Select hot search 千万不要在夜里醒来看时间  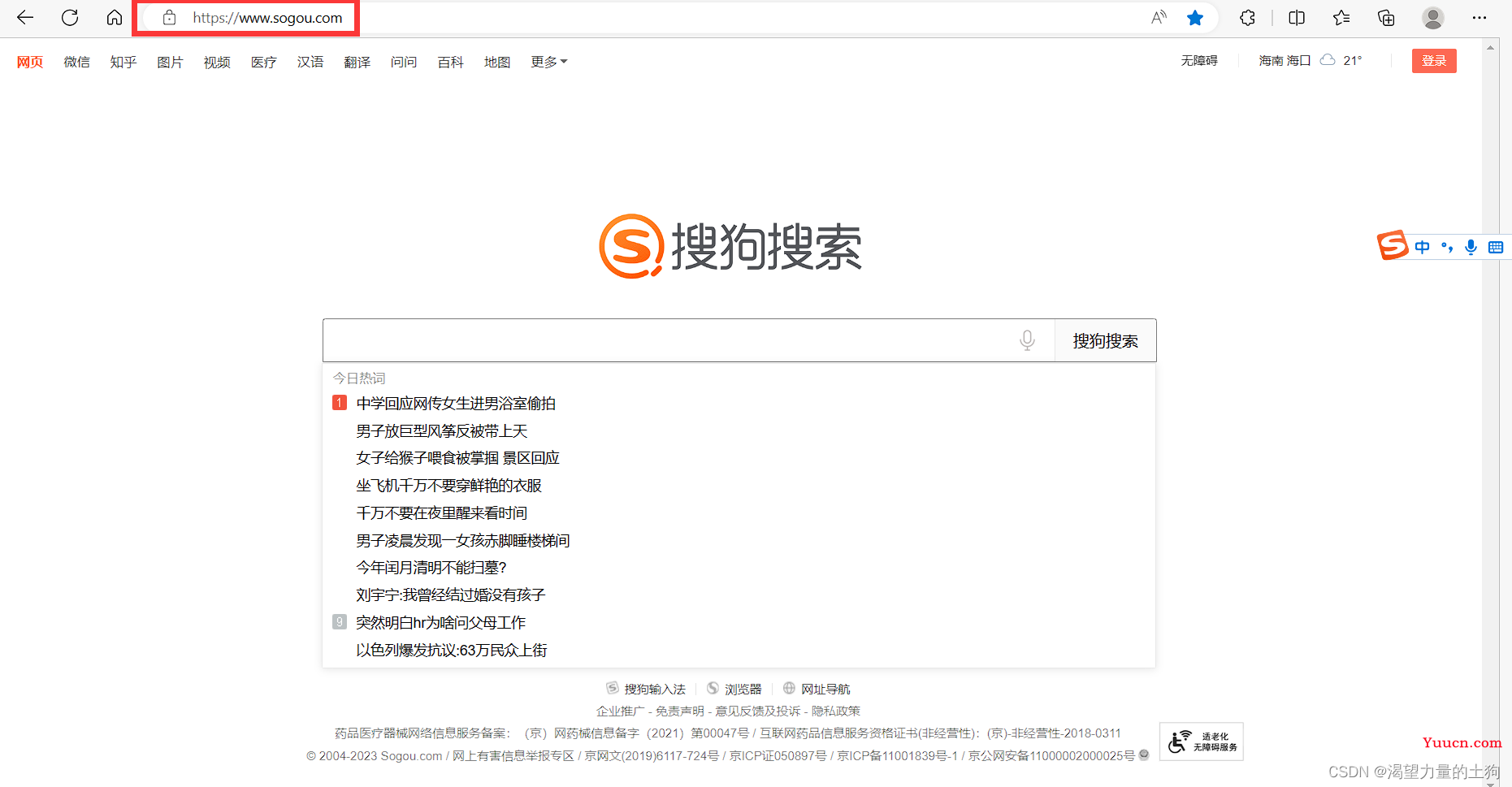coord(441,513)
